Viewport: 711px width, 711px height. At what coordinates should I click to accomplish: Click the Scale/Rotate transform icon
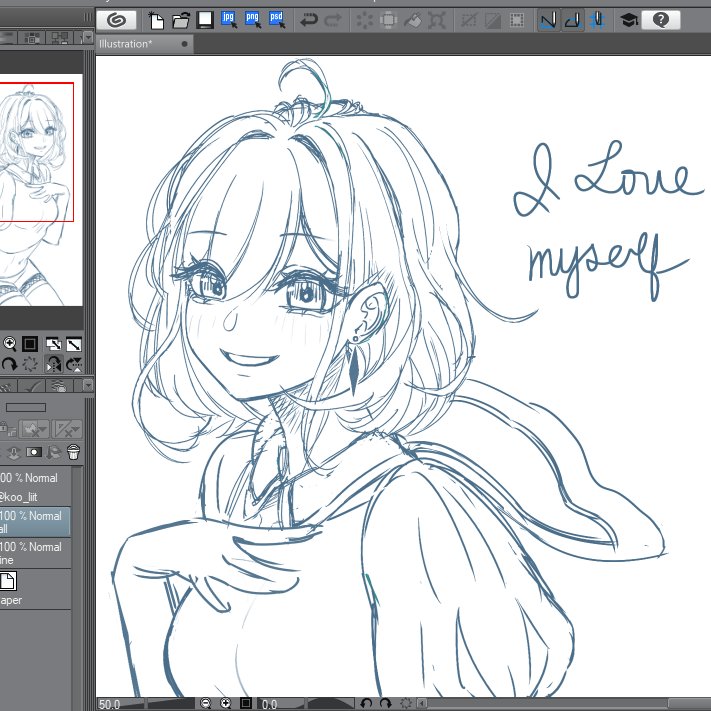[437, 20]
